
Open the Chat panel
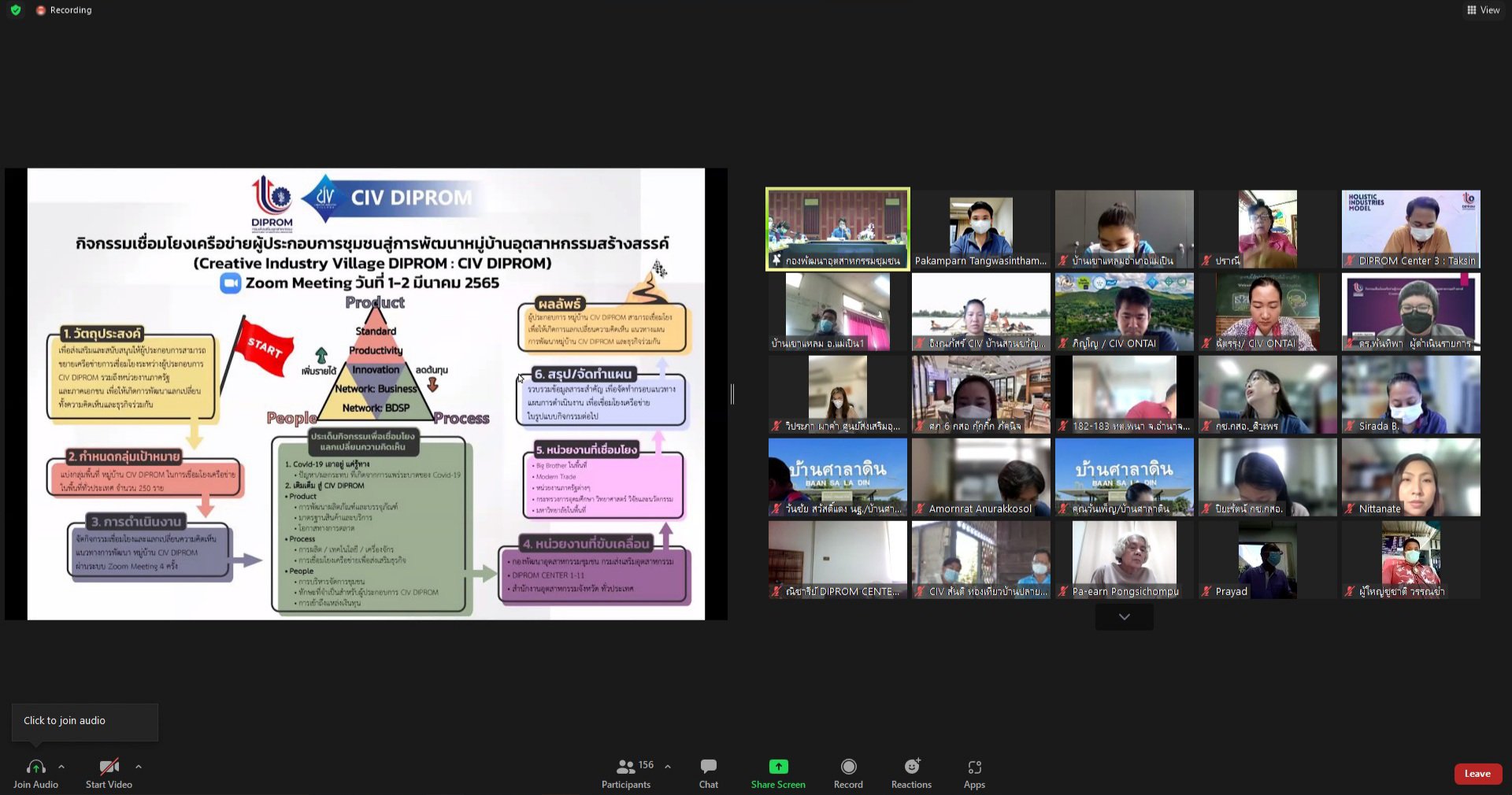tap(708, 774)
